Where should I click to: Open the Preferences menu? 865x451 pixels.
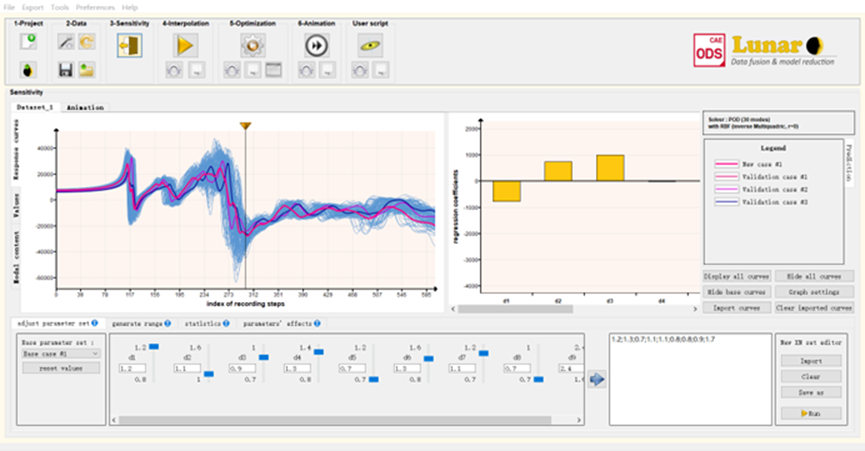pos(95,7)
